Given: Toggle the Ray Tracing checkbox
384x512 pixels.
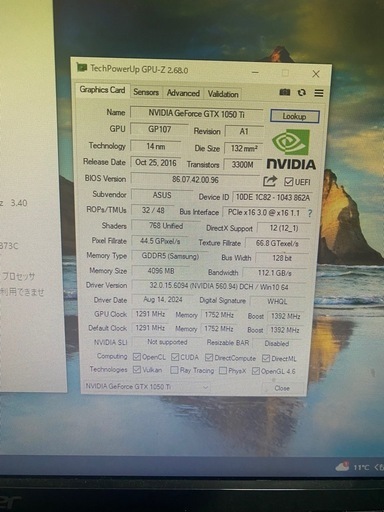Looking at the screenshot, I should point(174,370).
